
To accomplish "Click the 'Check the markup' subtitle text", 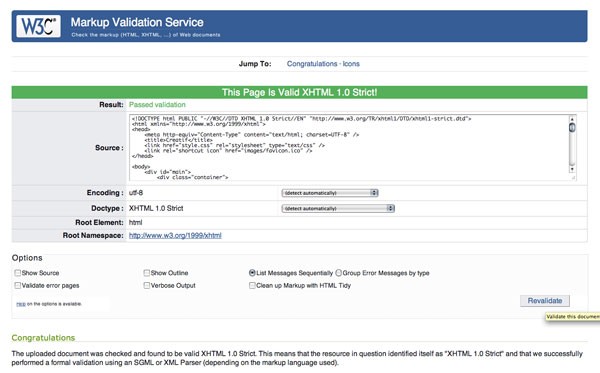I will (146, 35).
